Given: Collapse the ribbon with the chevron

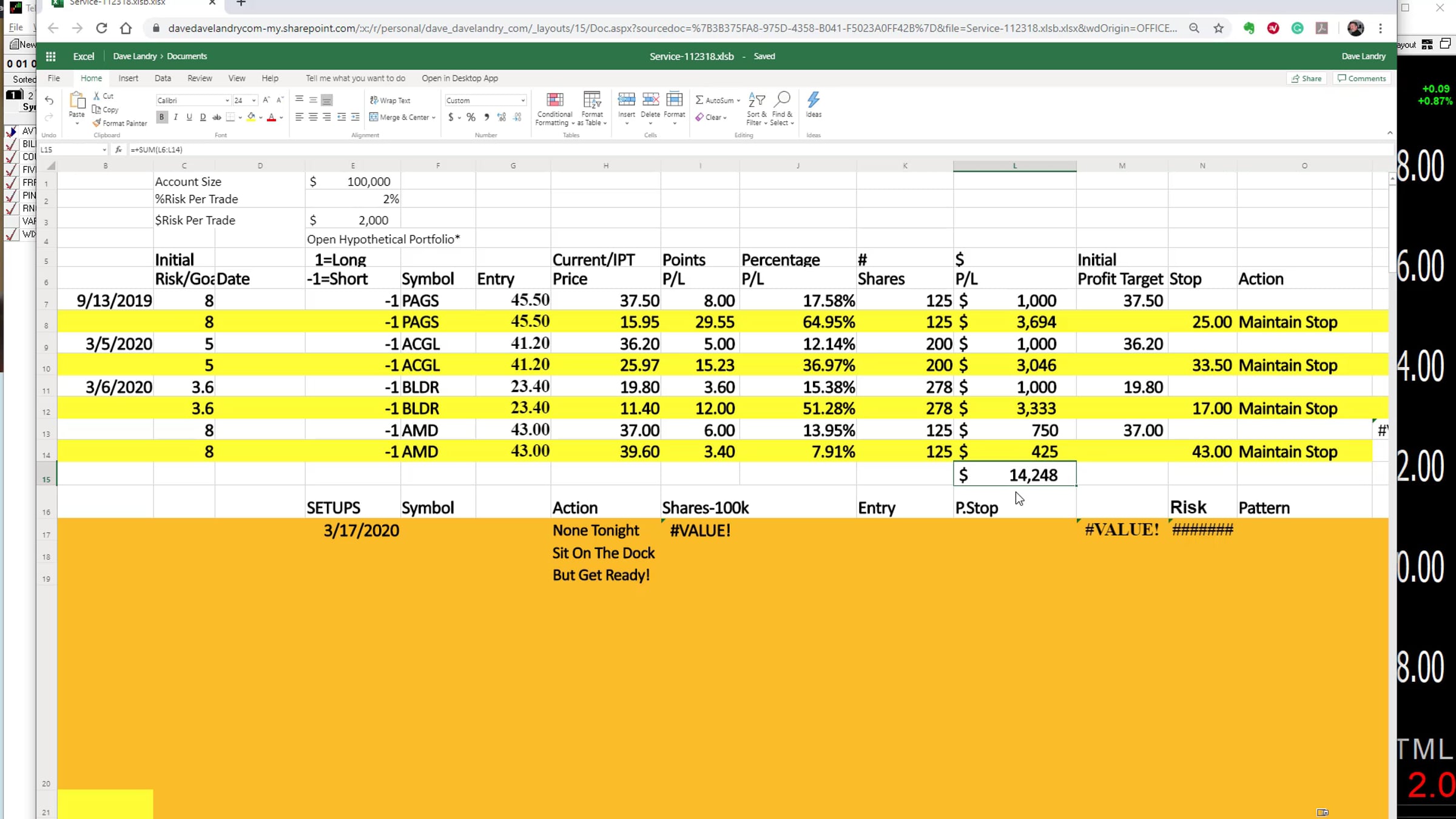Looking at the screenshot, I should tap(1390, 133).
